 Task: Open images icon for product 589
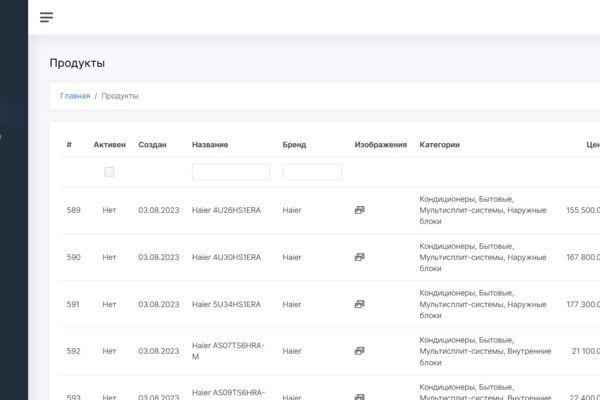[x=359, y=210]
